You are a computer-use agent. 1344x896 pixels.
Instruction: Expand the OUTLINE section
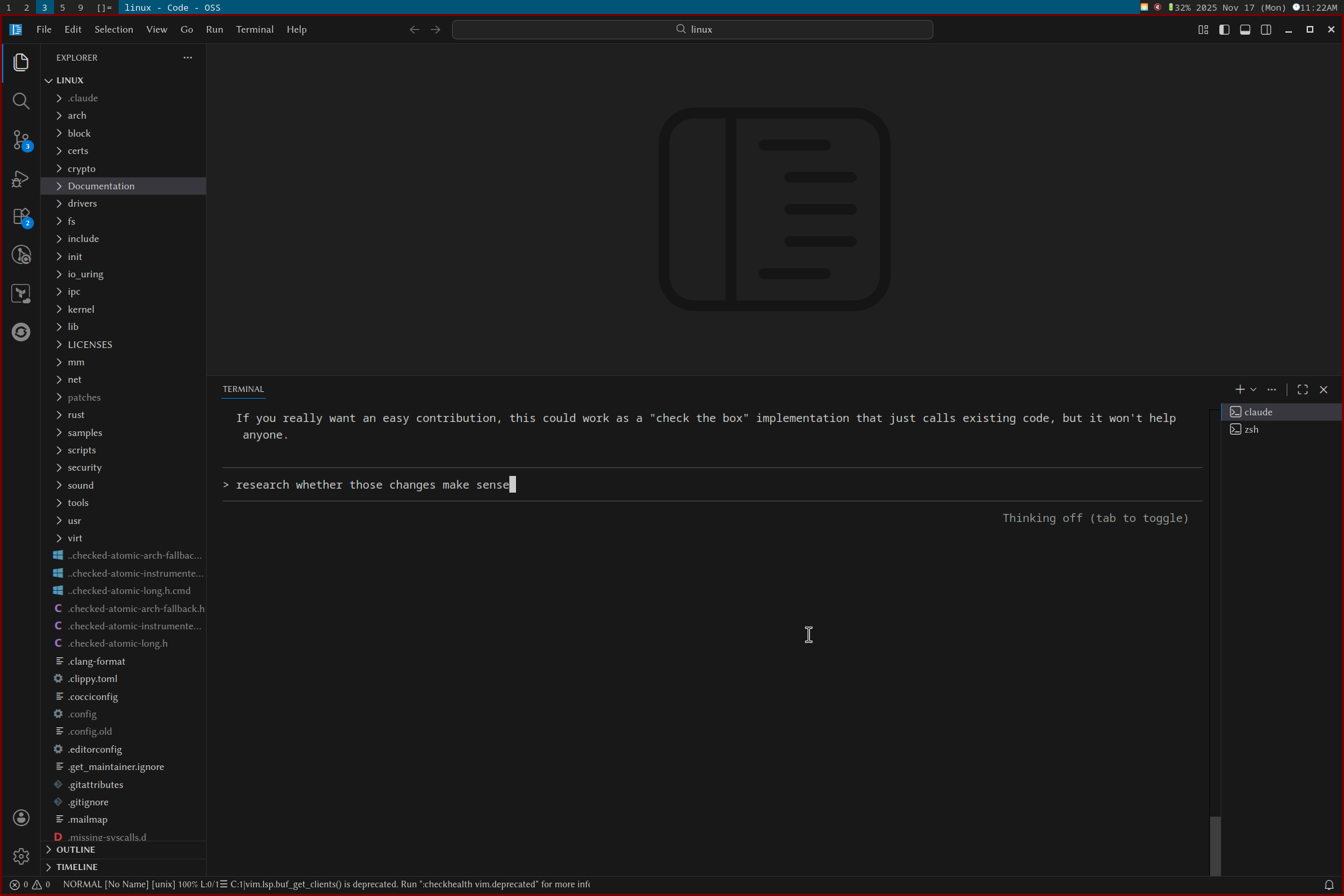coord(75,849)
